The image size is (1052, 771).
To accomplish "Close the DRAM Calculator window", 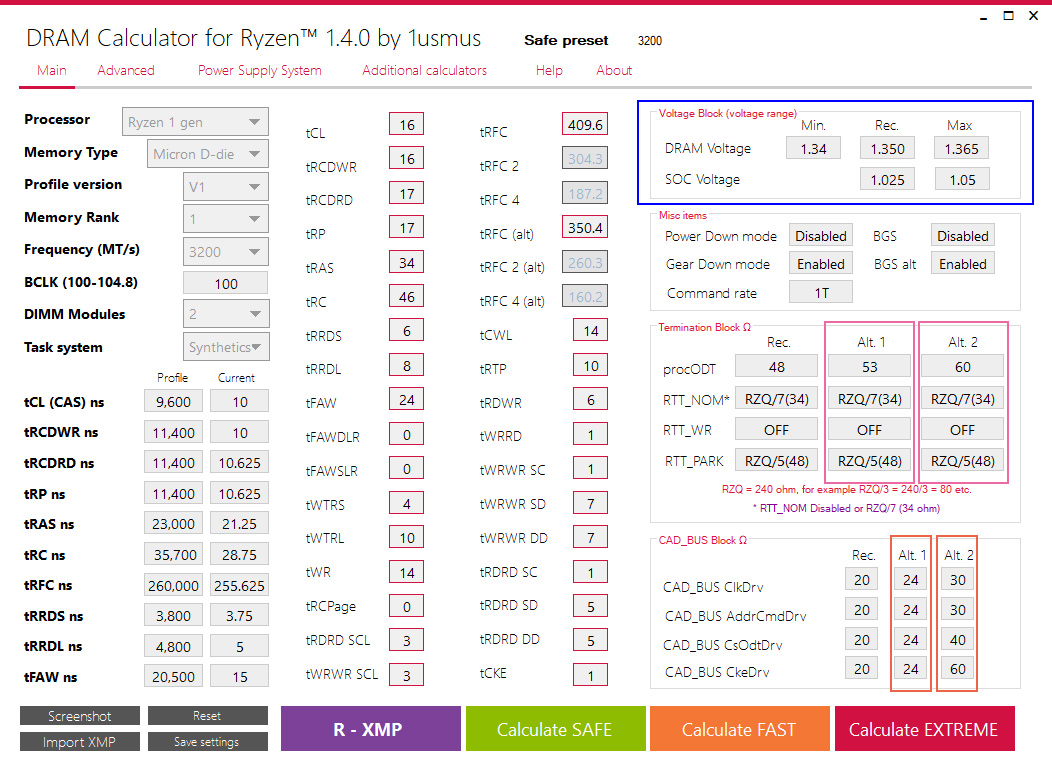I will click(x=1034, y=15).
